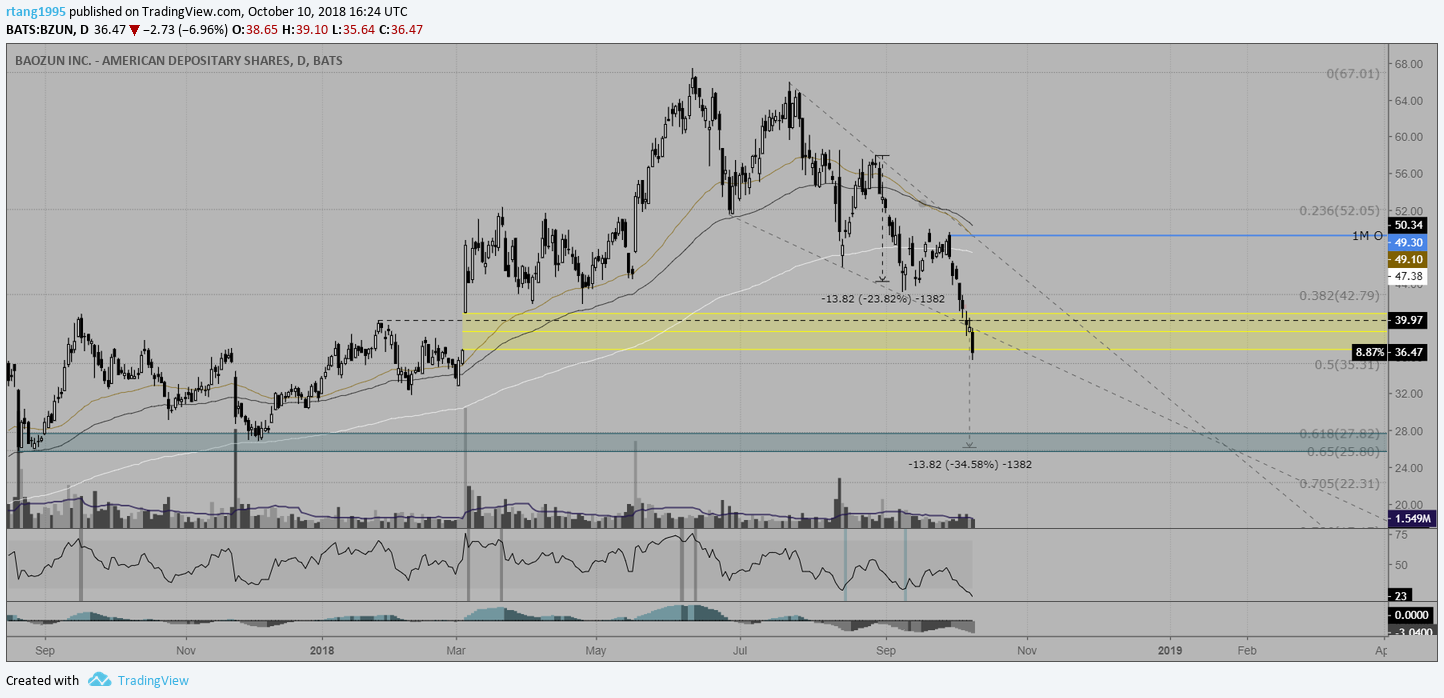Click the 32.00 price axis label
The image size is (1444, 698).
(x=1410, y=394)
